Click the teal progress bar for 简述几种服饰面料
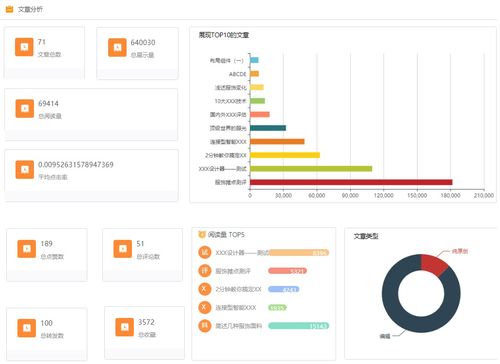This screenshot has height=364, width=500. (x=299, y=326)
